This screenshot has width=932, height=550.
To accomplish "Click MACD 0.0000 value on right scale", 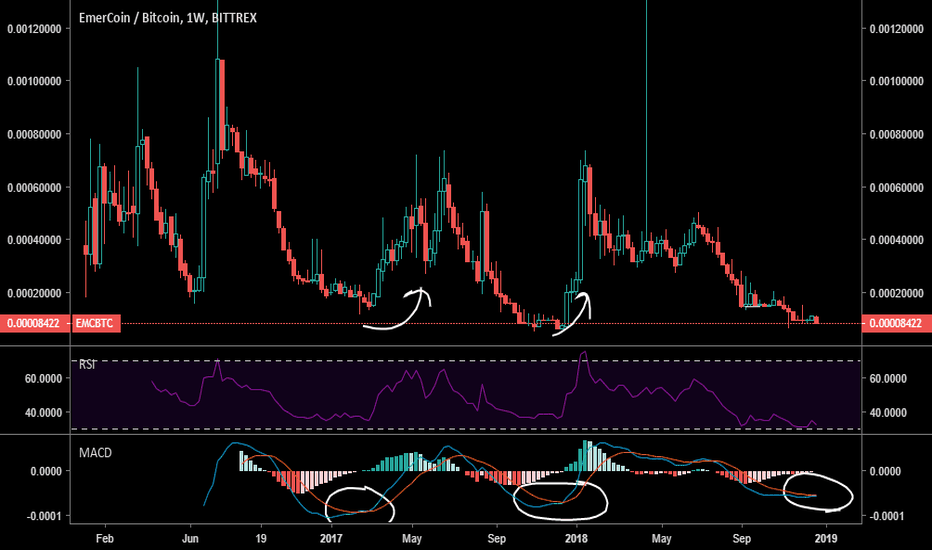I will coord(885,472).
